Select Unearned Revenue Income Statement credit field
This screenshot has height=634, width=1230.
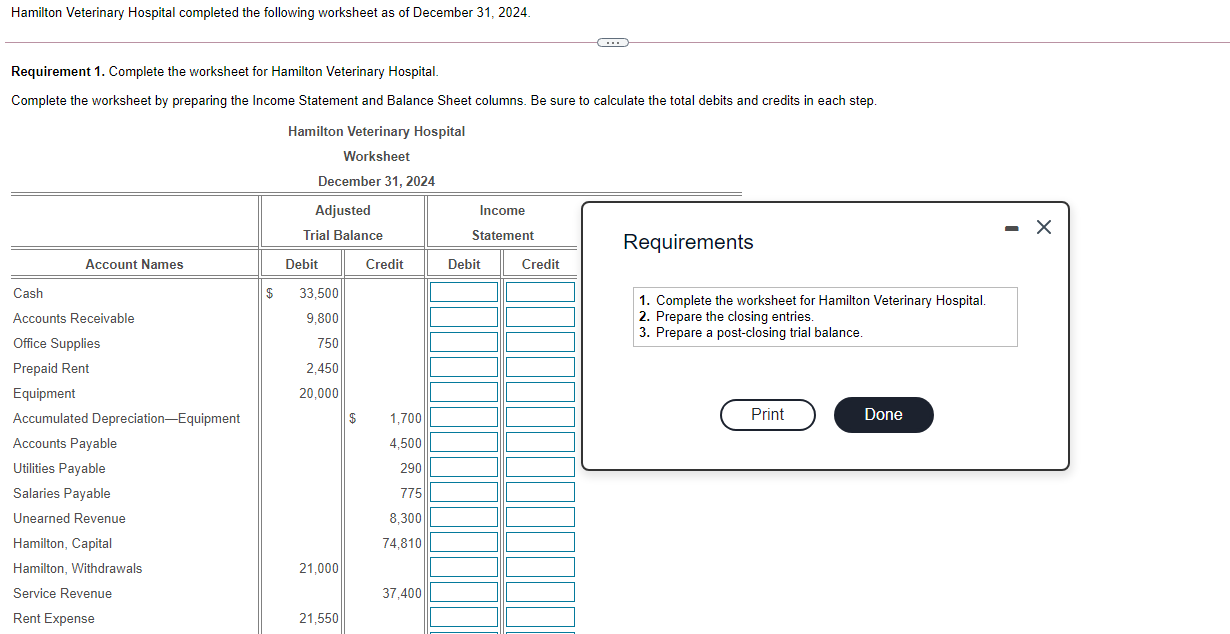coord(540,517)
